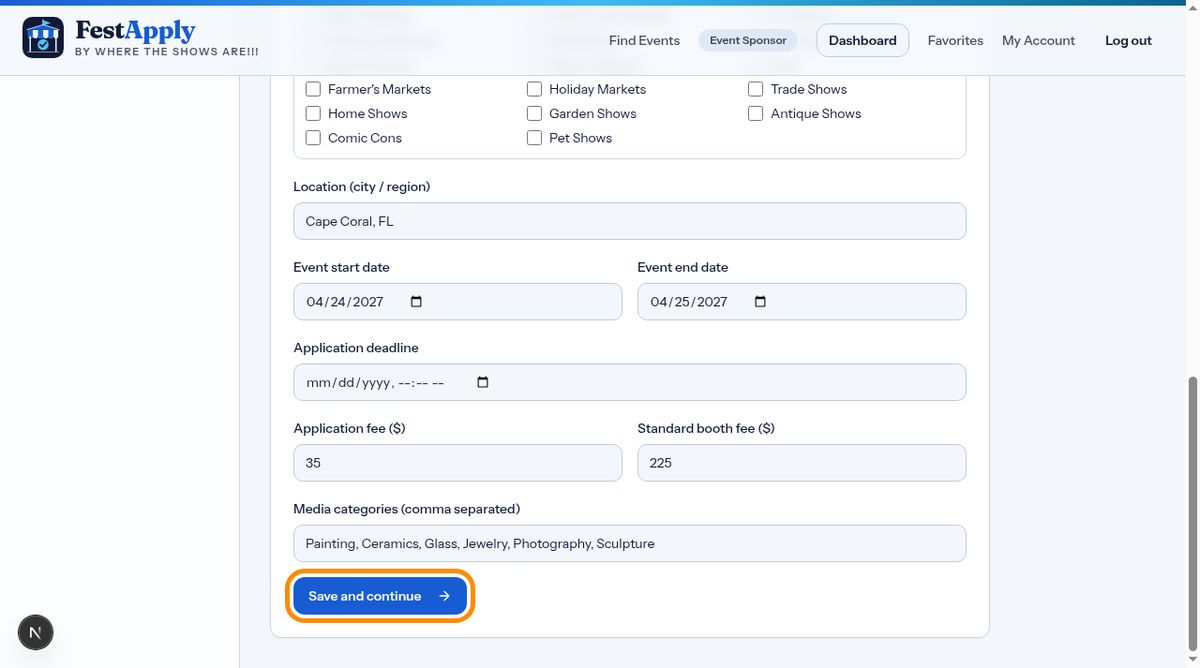This screenshot has height=668, width=1200.
Task: Go to Find Events in navigation
Action: (644, 41)
